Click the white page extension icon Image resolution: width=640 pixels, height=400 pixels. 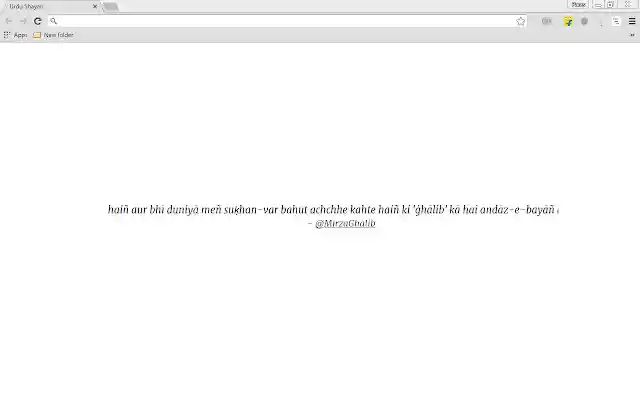point(616,21)
